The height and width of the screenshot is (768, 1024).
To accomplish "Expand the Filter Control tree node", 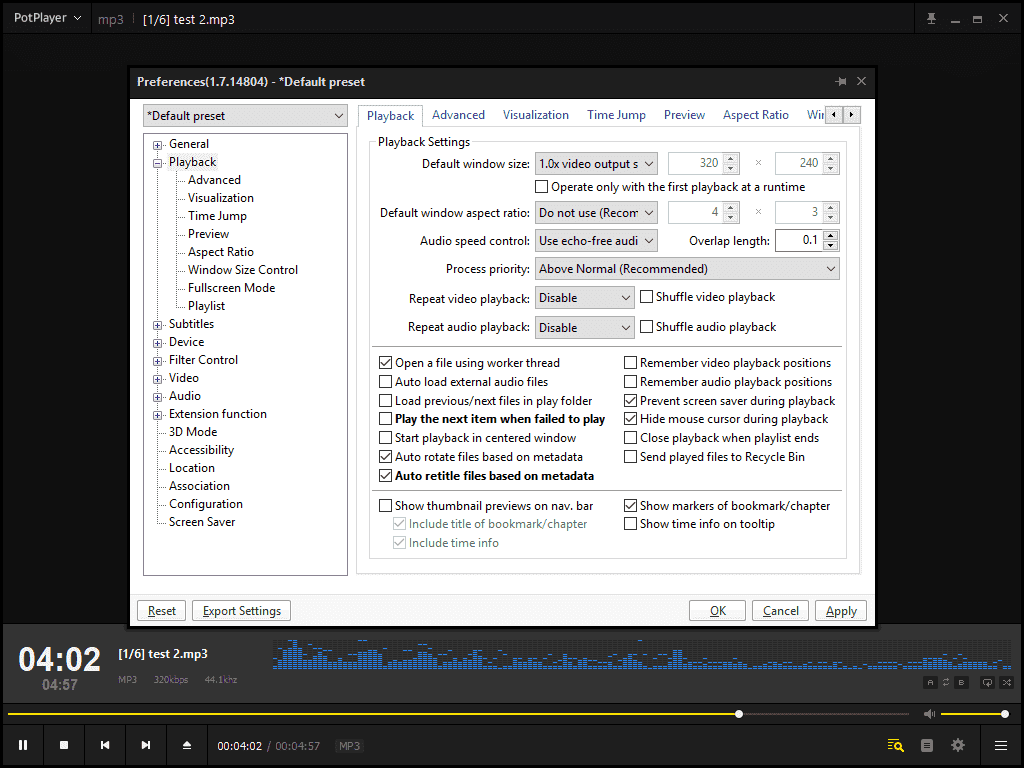I will [157, 360].
